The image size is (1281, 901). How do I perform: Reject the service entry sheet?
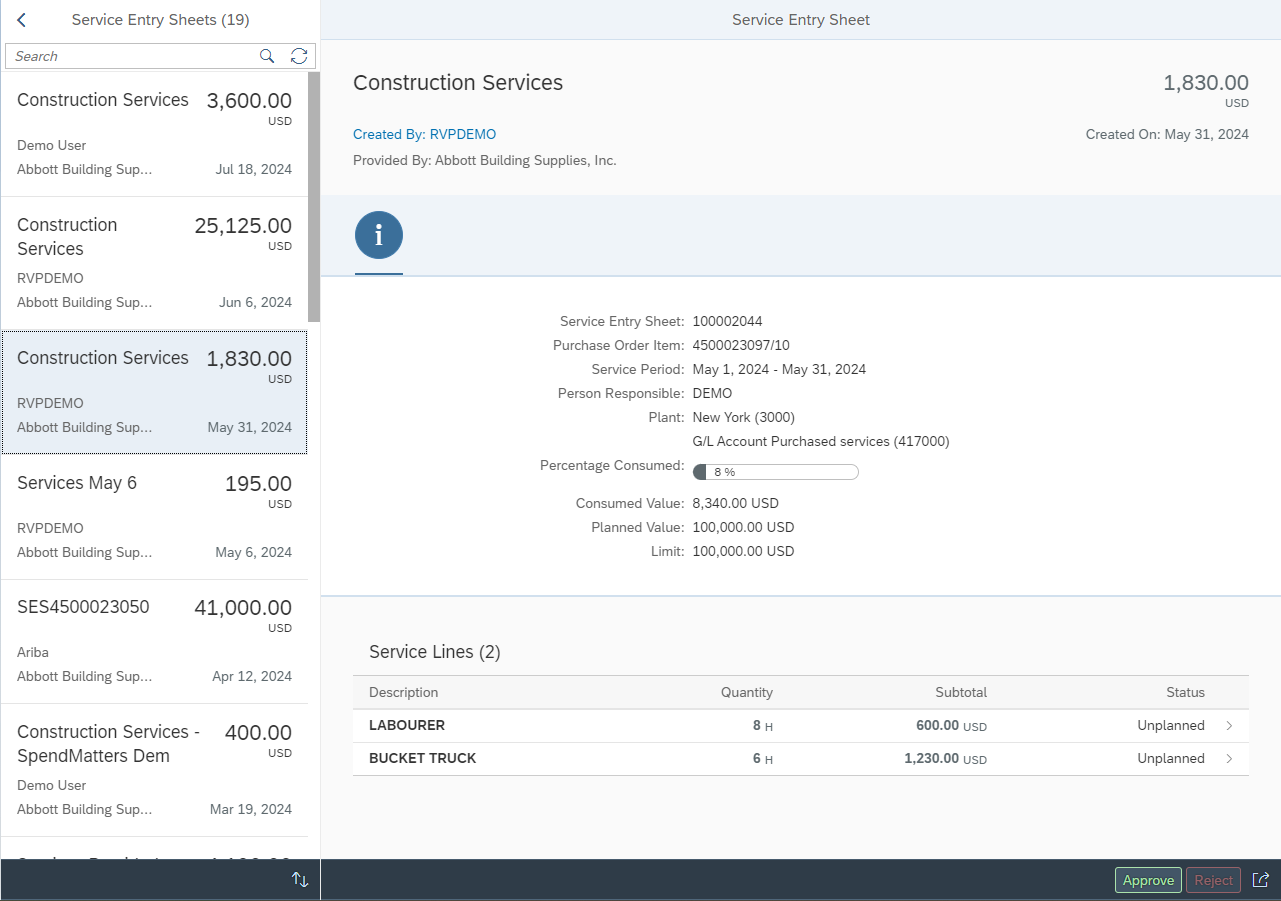pos(1213,880)
